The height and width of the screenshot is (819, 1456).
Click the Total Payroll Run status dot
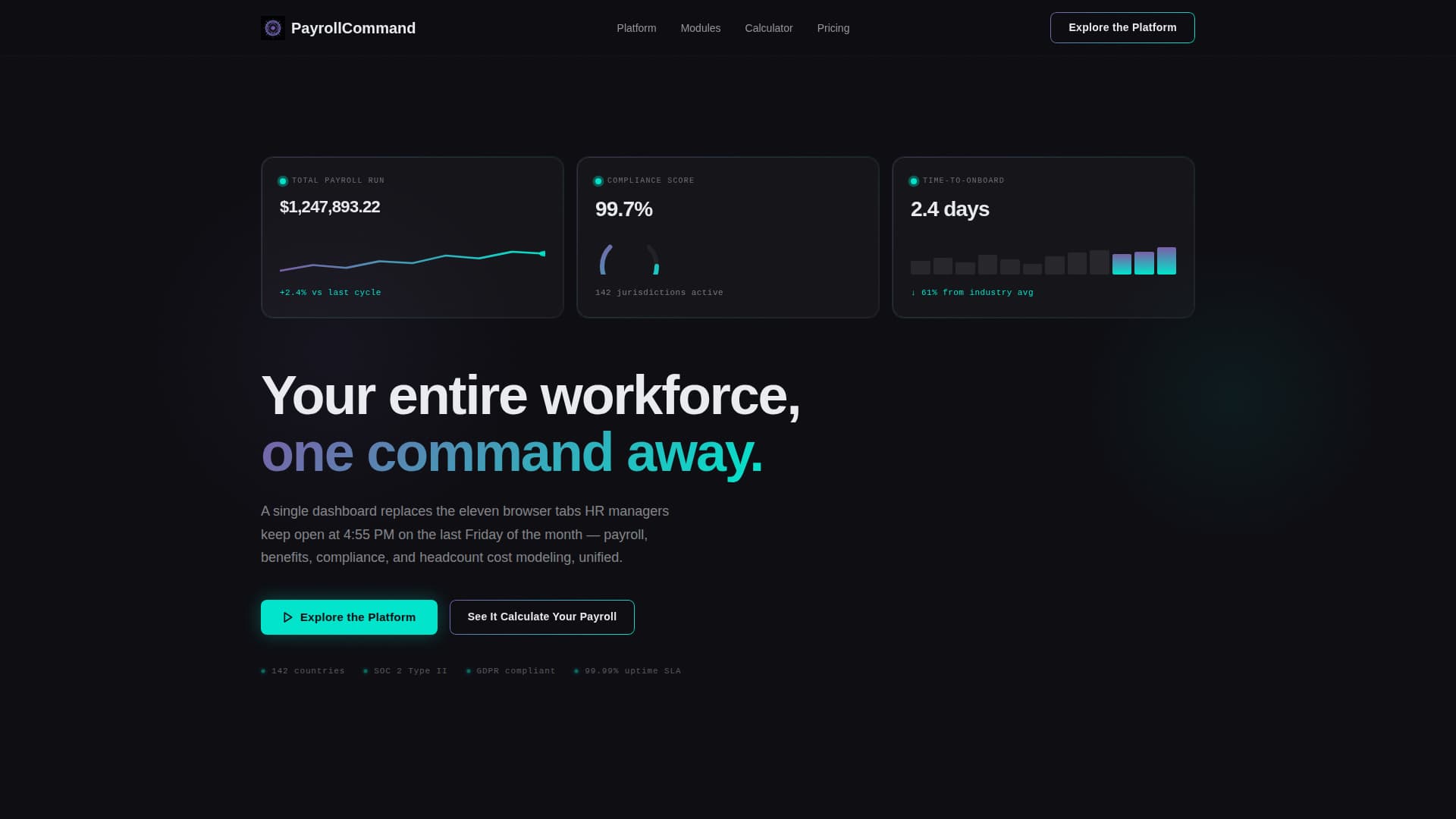tap(283, 181)
